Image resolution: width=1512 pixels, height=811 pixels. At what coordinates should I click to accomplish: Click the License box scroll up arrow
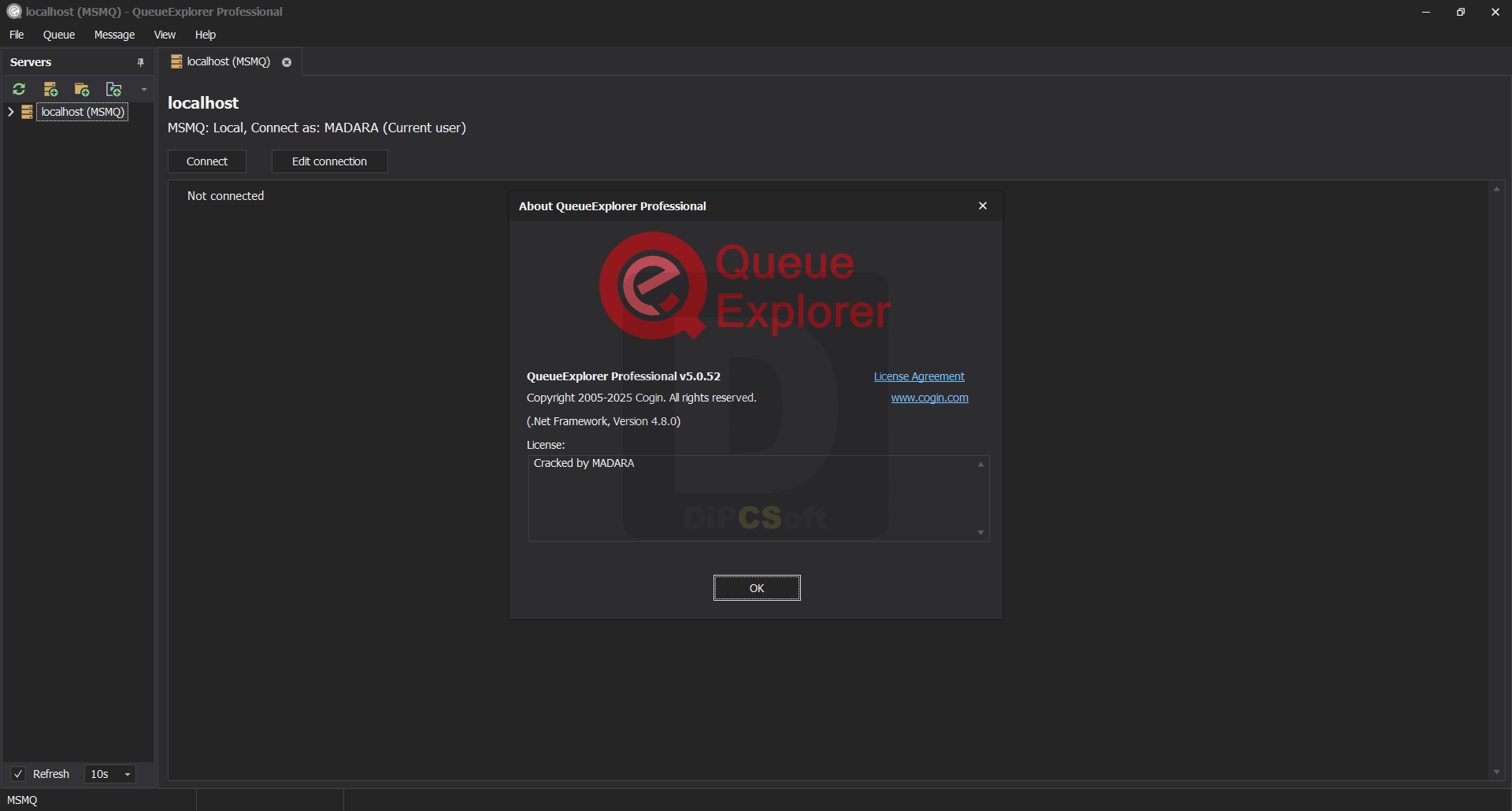pyautogui.click(x=981, y=465)
